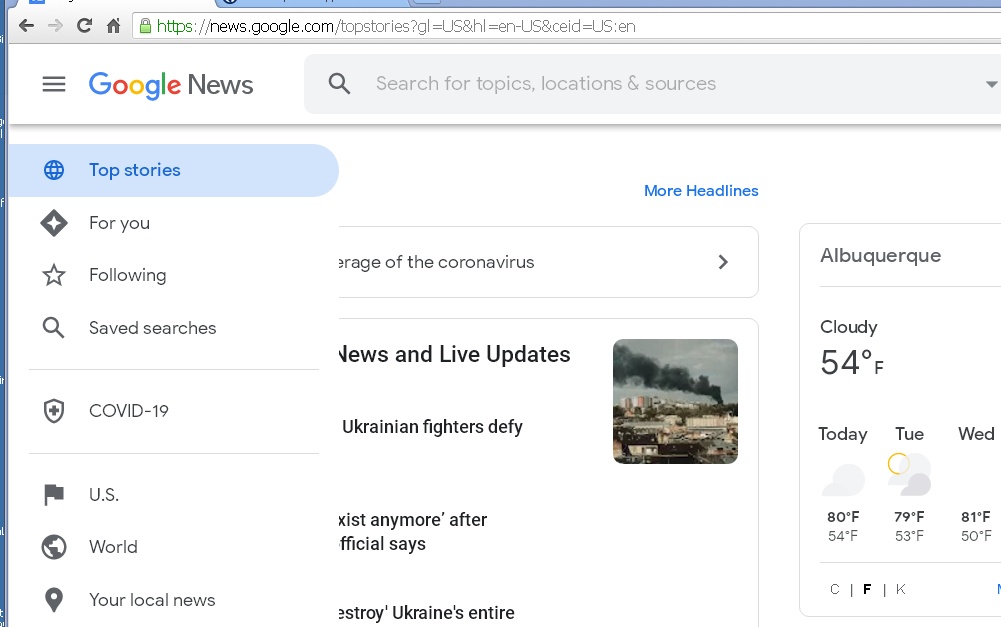Select the U.S. news section
1001x627 pixels.
(174, 495)
